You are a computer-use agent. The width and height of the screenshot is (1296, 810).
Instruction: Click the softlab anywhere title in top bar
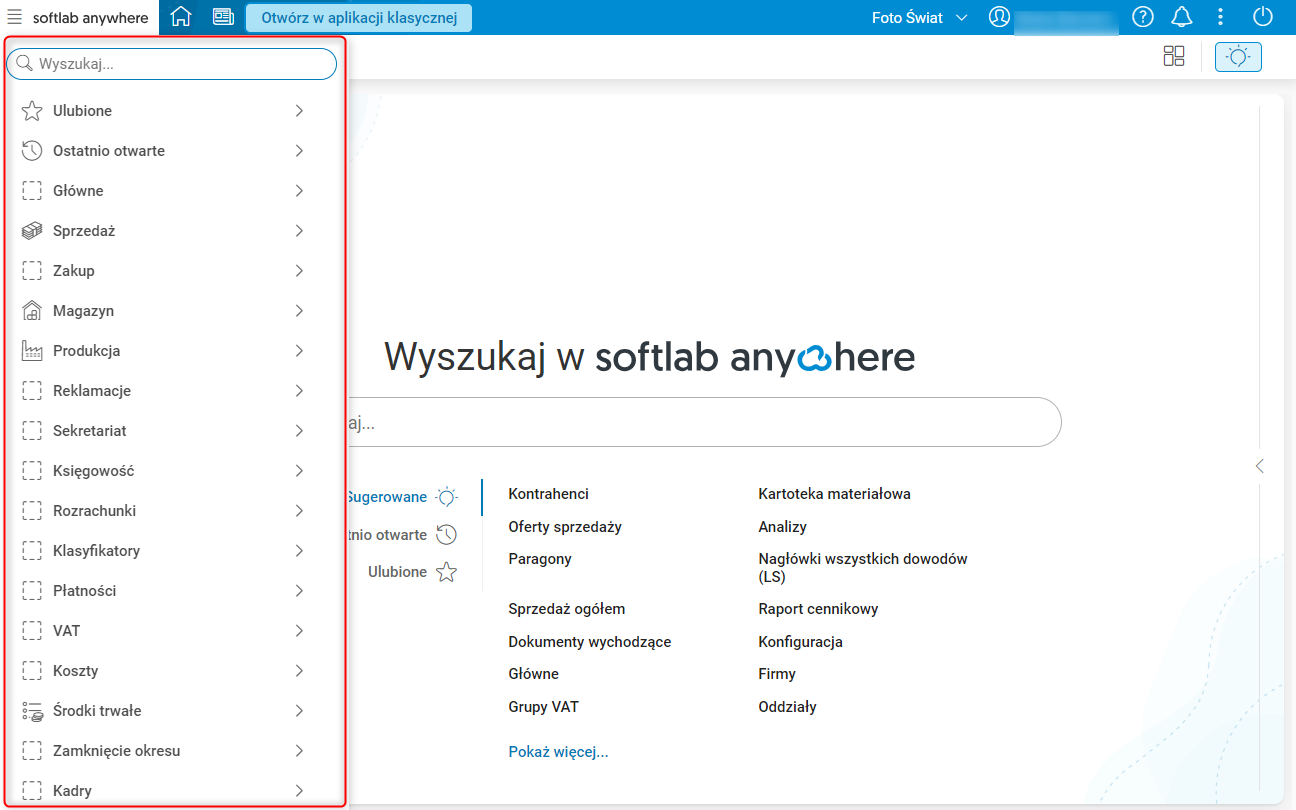click(x=90, y=18)
